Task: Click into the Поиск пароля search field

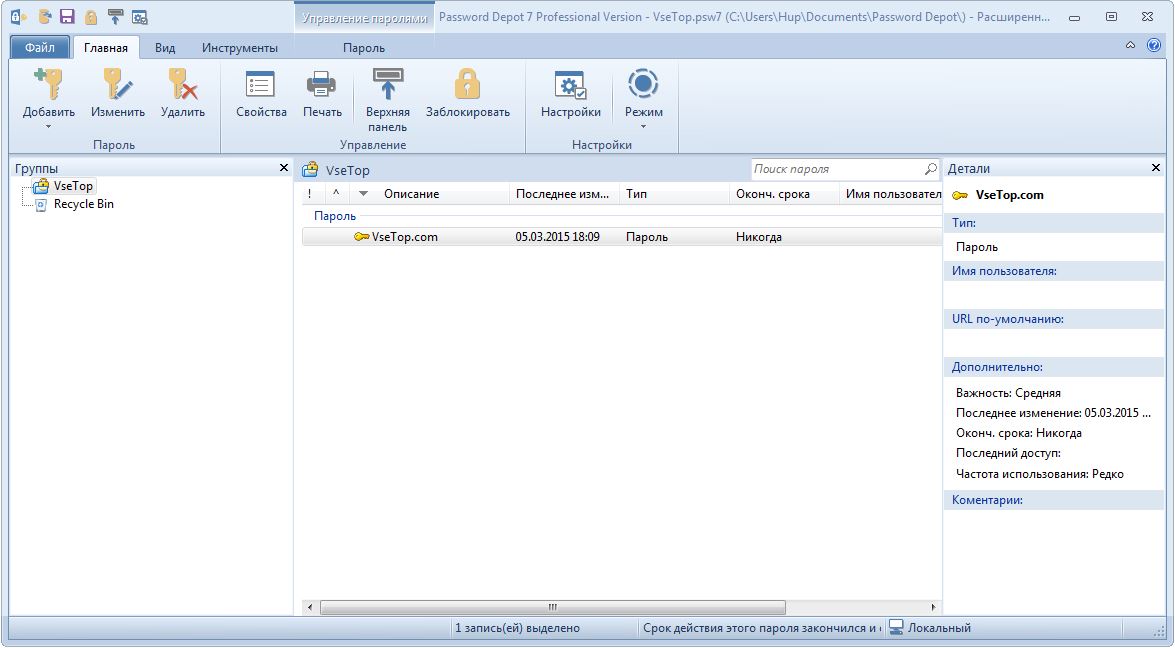Action: pyautogui.click(x=836, y=169)
